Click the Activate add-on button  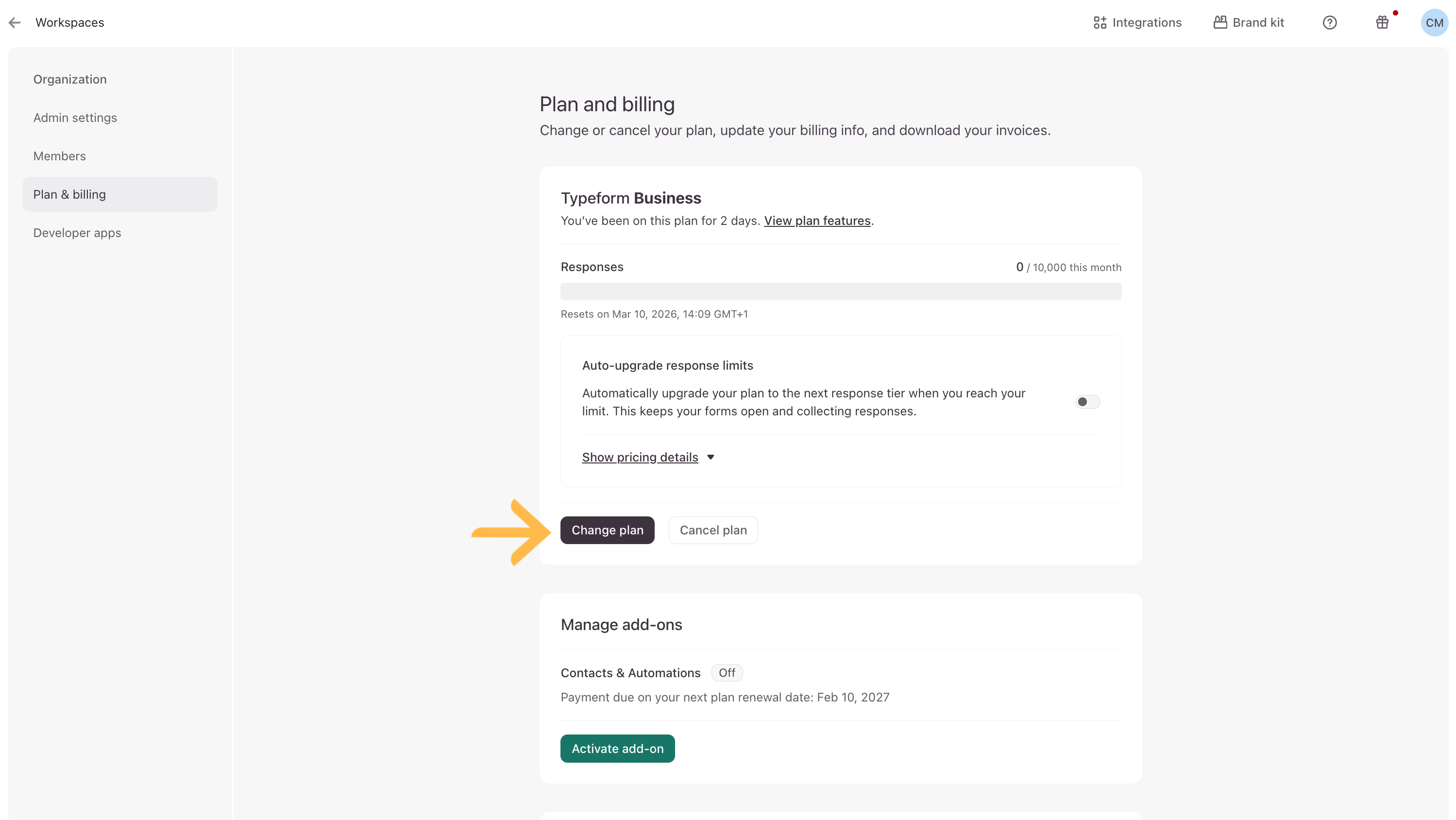click(x=617, y=748)
